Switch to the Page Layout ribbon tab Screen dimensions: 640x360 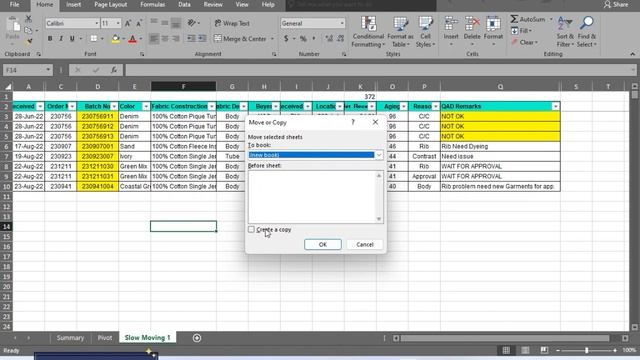click(x=111, y=4)
